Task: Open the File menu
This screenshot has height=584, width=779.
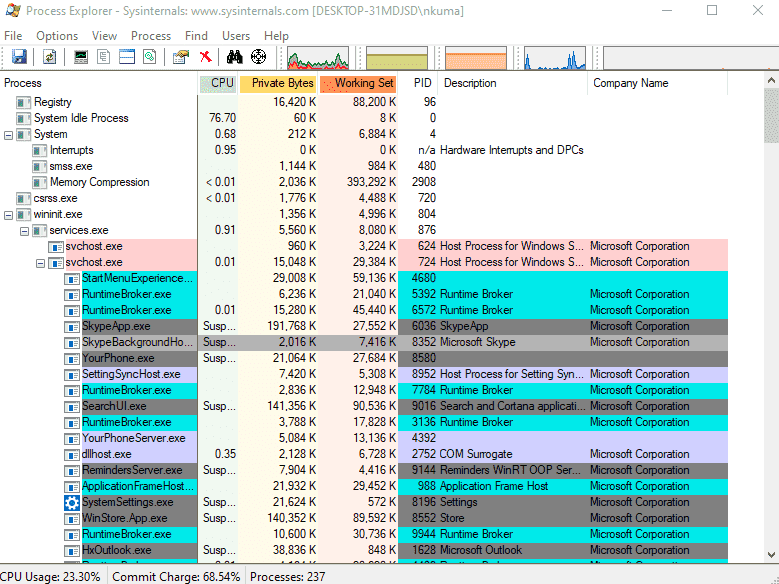Action: point(13,36)
